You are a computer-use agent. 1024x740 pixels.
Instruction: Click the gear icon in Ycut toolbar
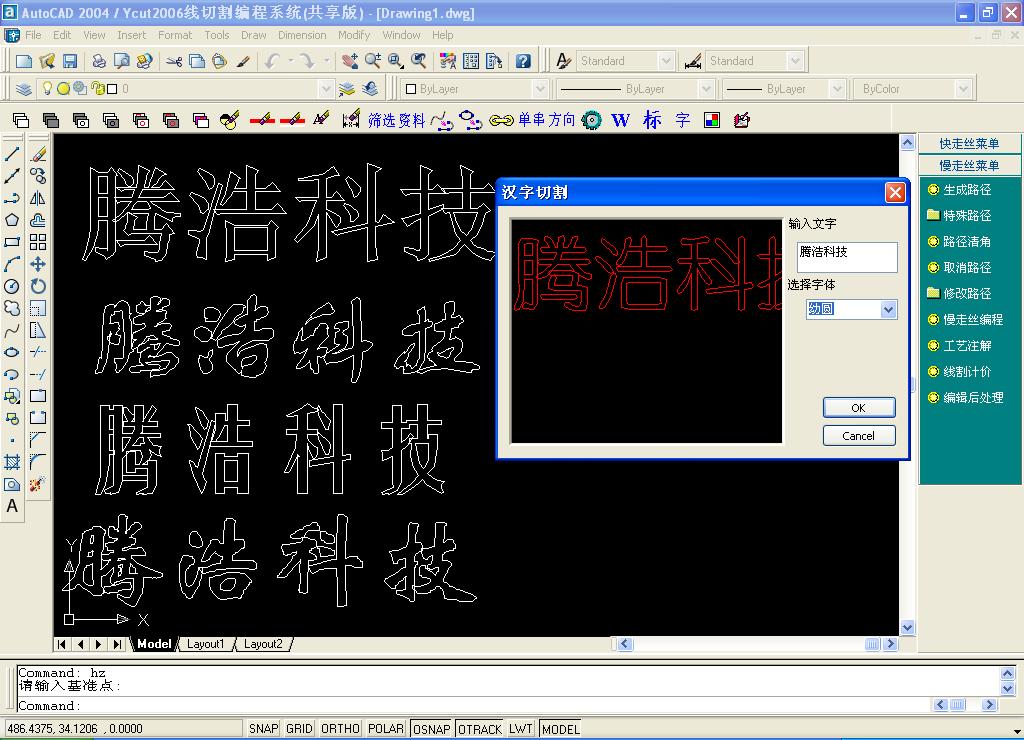click(x=592, y=120)
